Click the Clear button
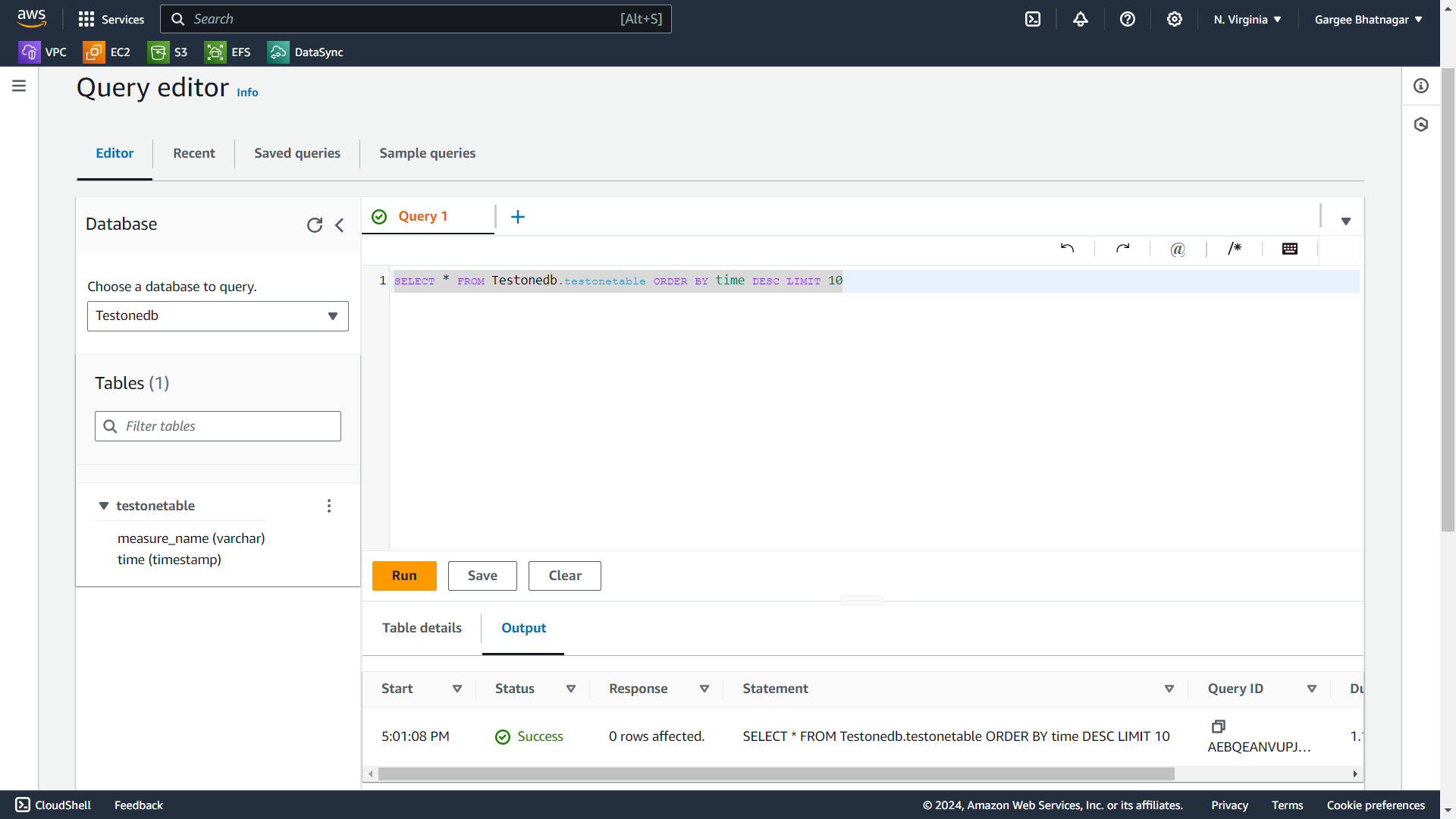This screenshot has height=819, width=1456. pyautogui.click(x=565, y=576)
